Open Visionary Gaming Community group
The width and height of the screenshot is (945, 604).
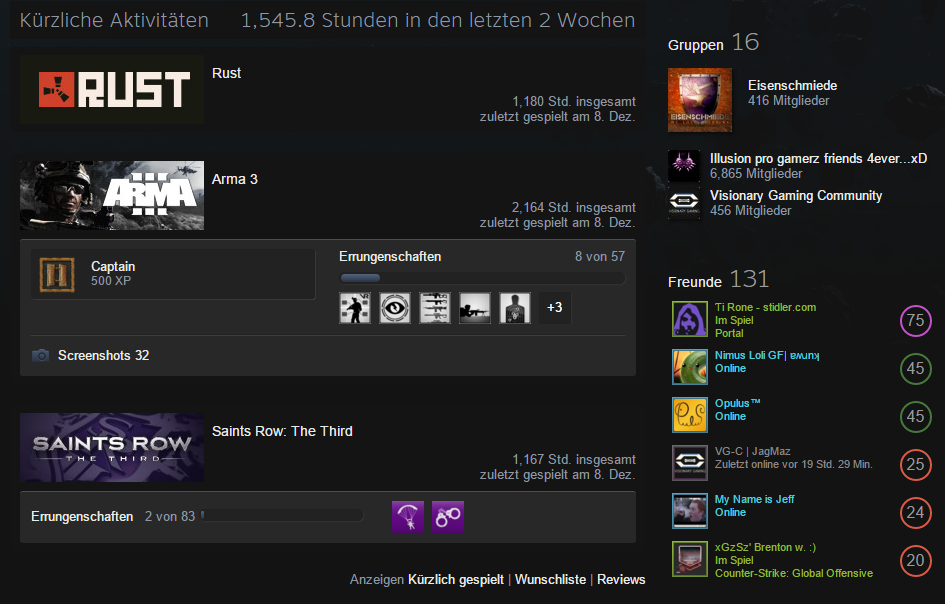(796, 195)
